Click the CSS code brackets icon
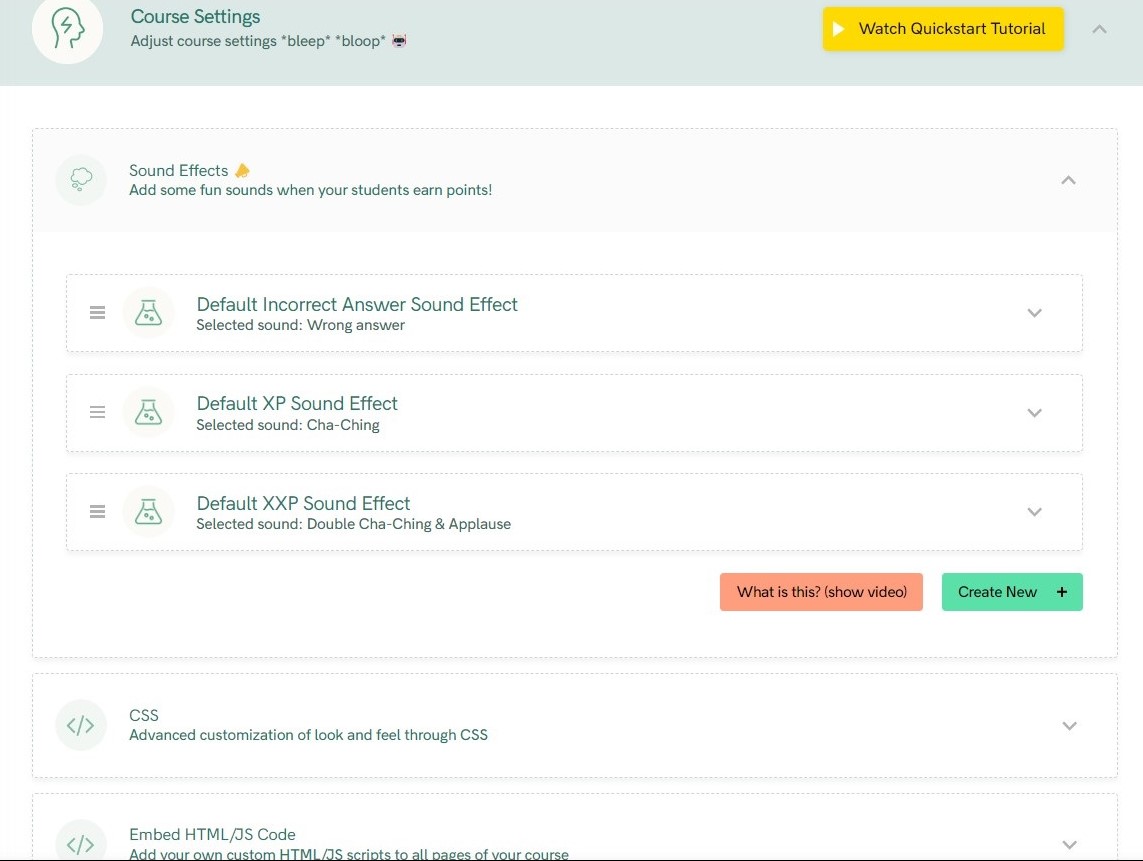The width and height of the screenshot is (1143, 861). pyautogui.click(x=81, y=725)
